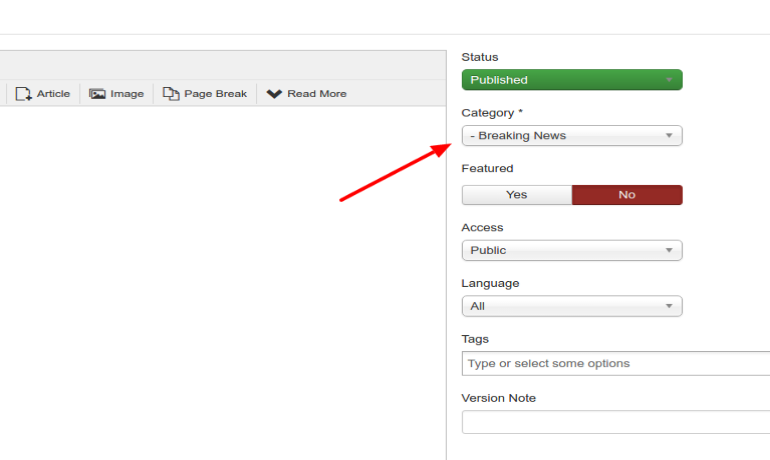Click the Tags label

pos(475,339)
